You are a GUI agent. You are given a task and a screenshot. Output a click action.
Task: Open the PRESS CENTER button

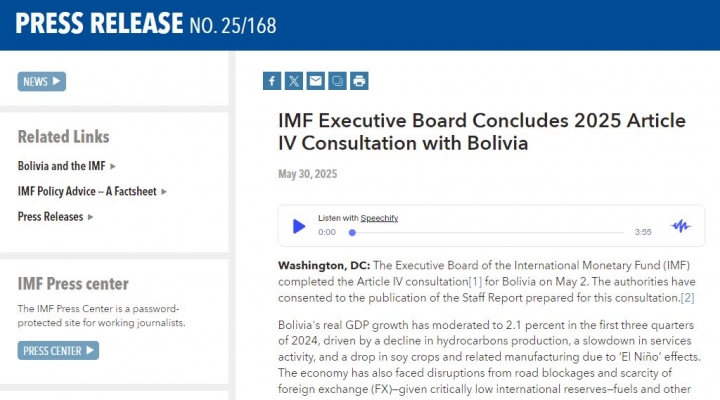(58, 351)
